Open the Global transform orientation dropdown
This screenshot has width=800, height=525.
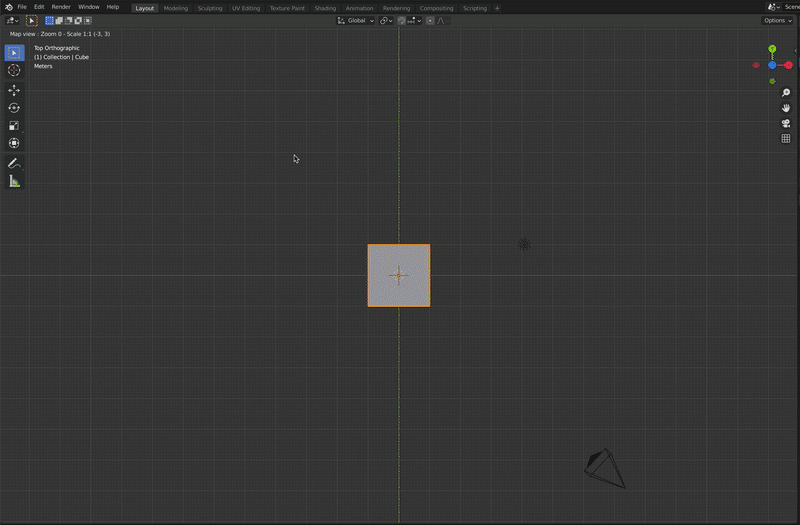pyautogui.click(x=356, y=20)
